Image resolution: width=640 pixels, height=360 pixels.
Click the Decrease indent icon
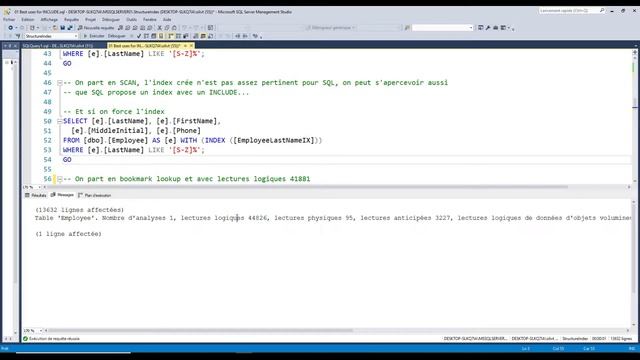tap(238, 36)
